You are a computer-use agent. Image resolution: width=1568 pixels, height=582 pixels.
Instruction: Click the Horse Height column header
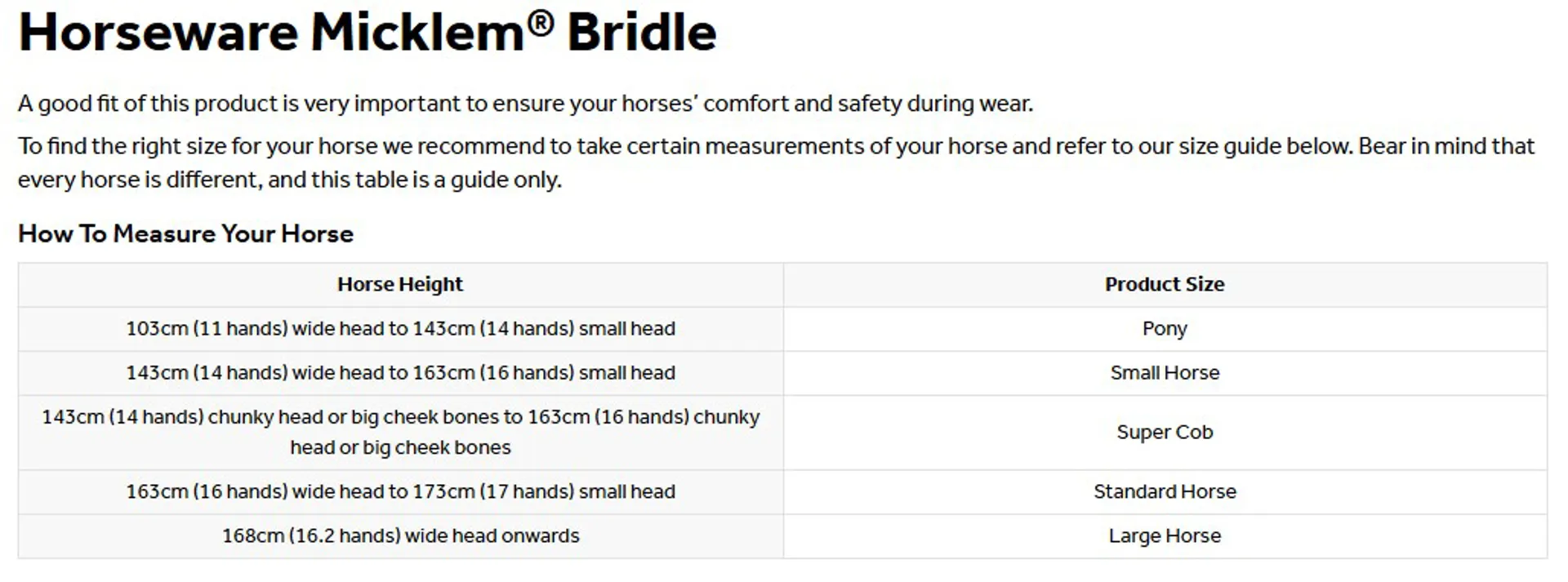pyautogui.click(x=400, y=284)
